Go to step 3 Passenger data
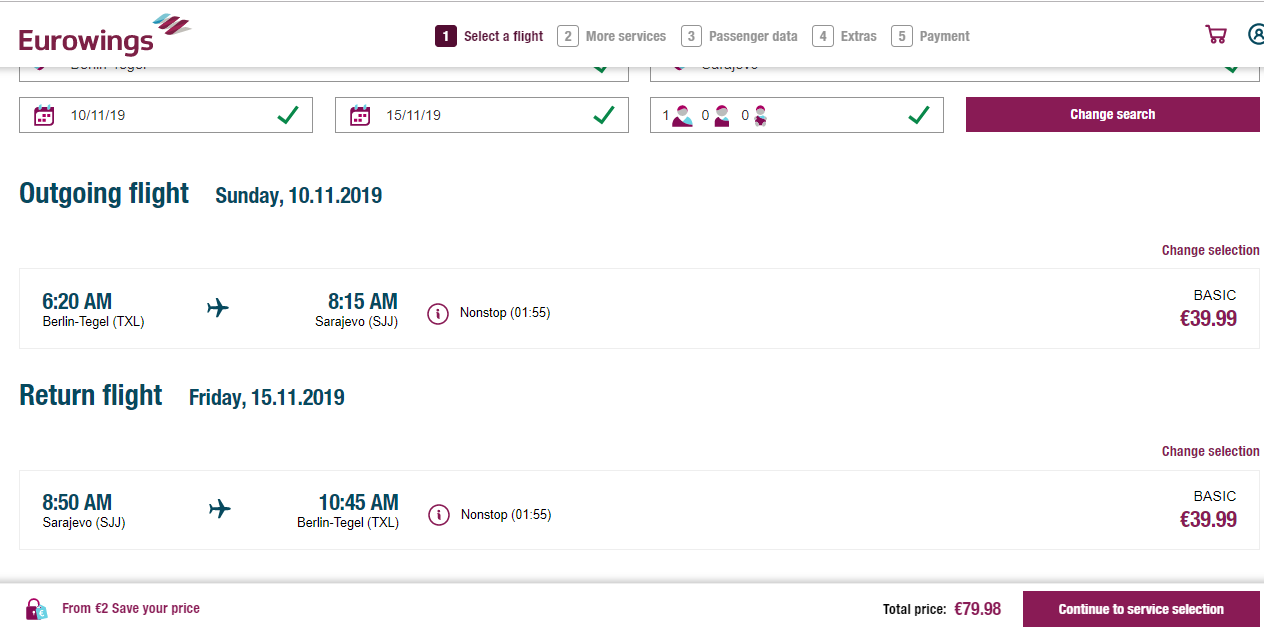Image resolution: width=1264 pixels, height=630 pixels. [740, 36]
